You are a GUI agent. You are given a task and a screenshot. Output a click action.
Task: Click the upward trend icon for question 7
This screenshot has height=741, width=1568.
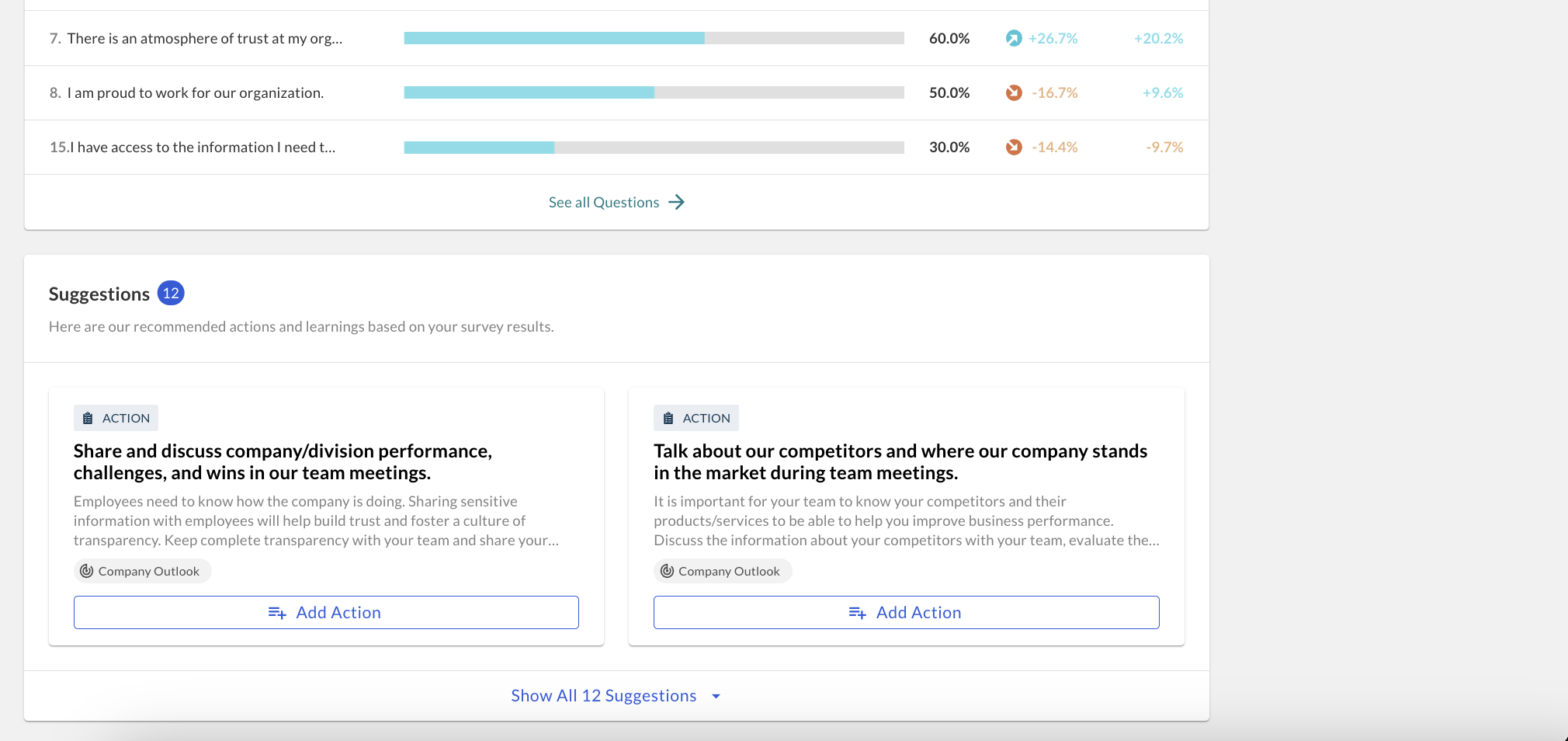[1014, 38]
